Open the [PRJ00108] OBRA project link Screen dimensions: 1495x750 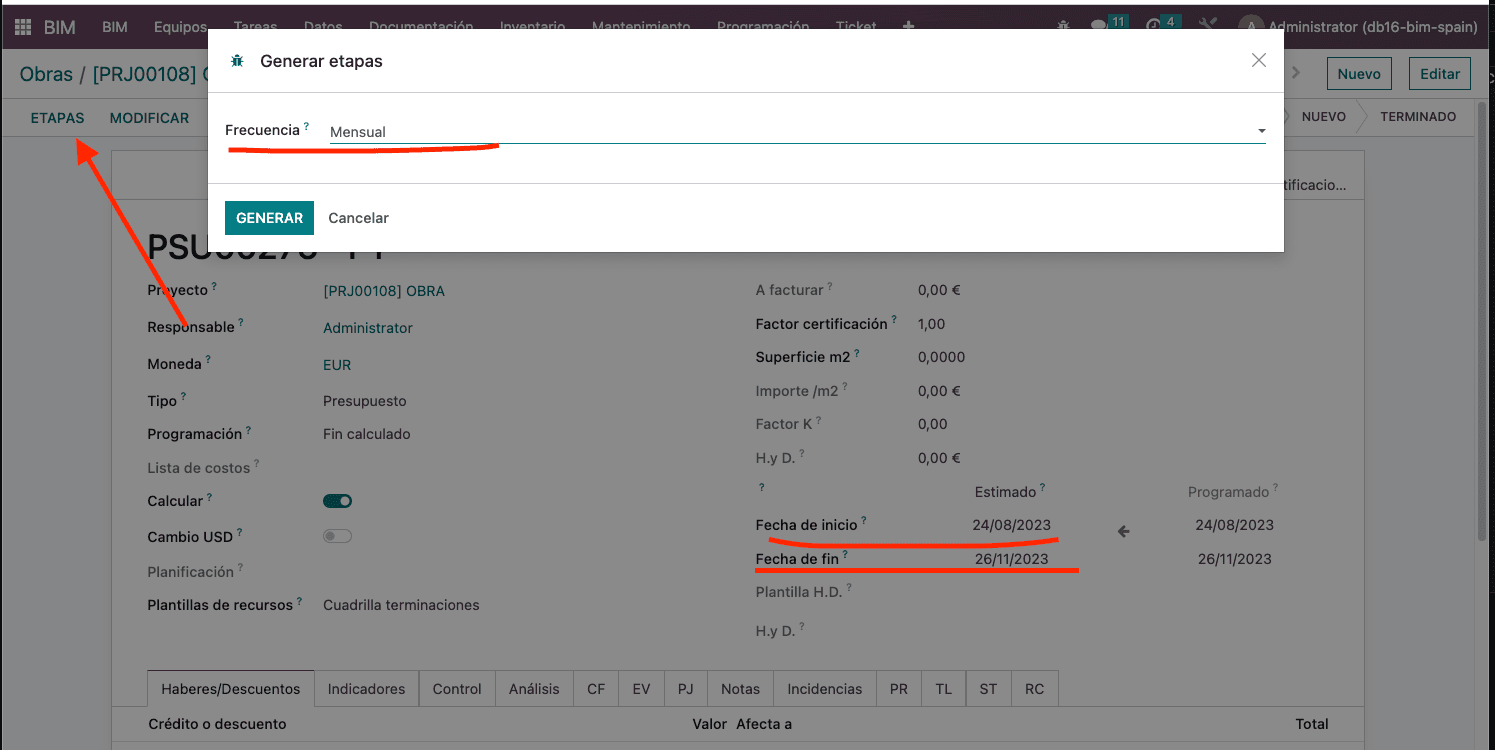(x=383, y=291)
